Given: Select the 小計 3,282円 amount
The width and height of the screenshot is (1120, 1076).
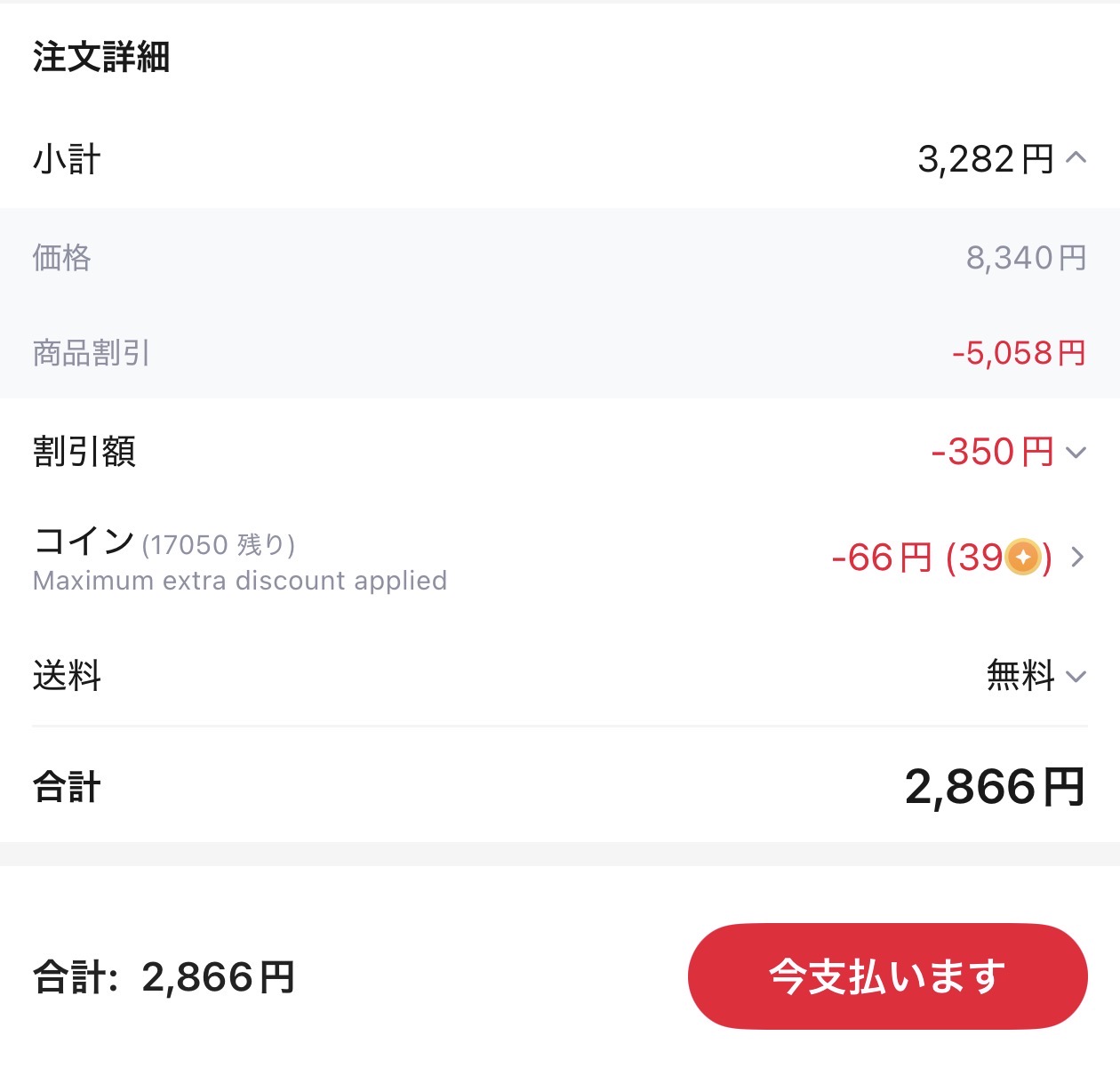Looking at the screenshot, I should (x=986, y=159).
